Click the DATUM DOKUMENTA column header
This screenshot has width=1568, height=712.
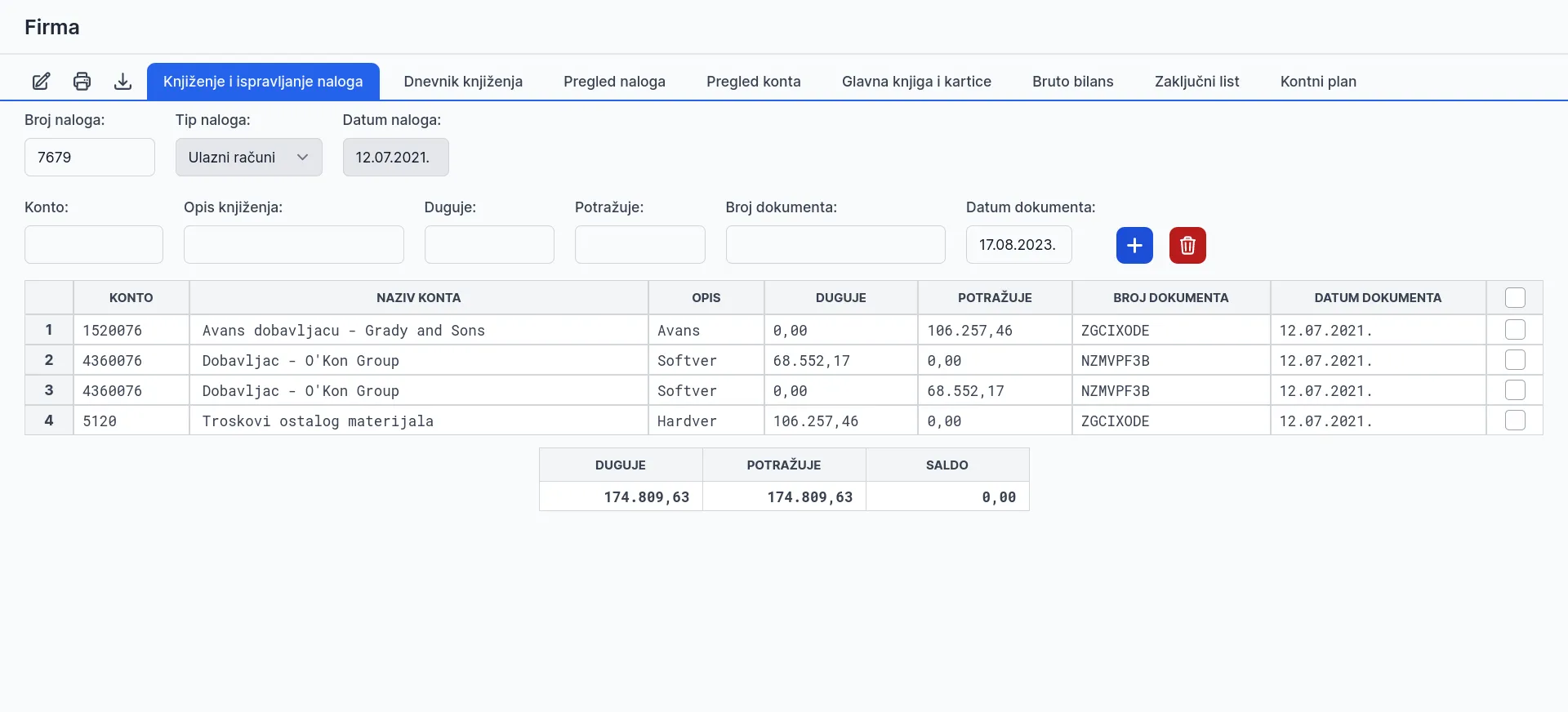click(x=1378, y=298)
